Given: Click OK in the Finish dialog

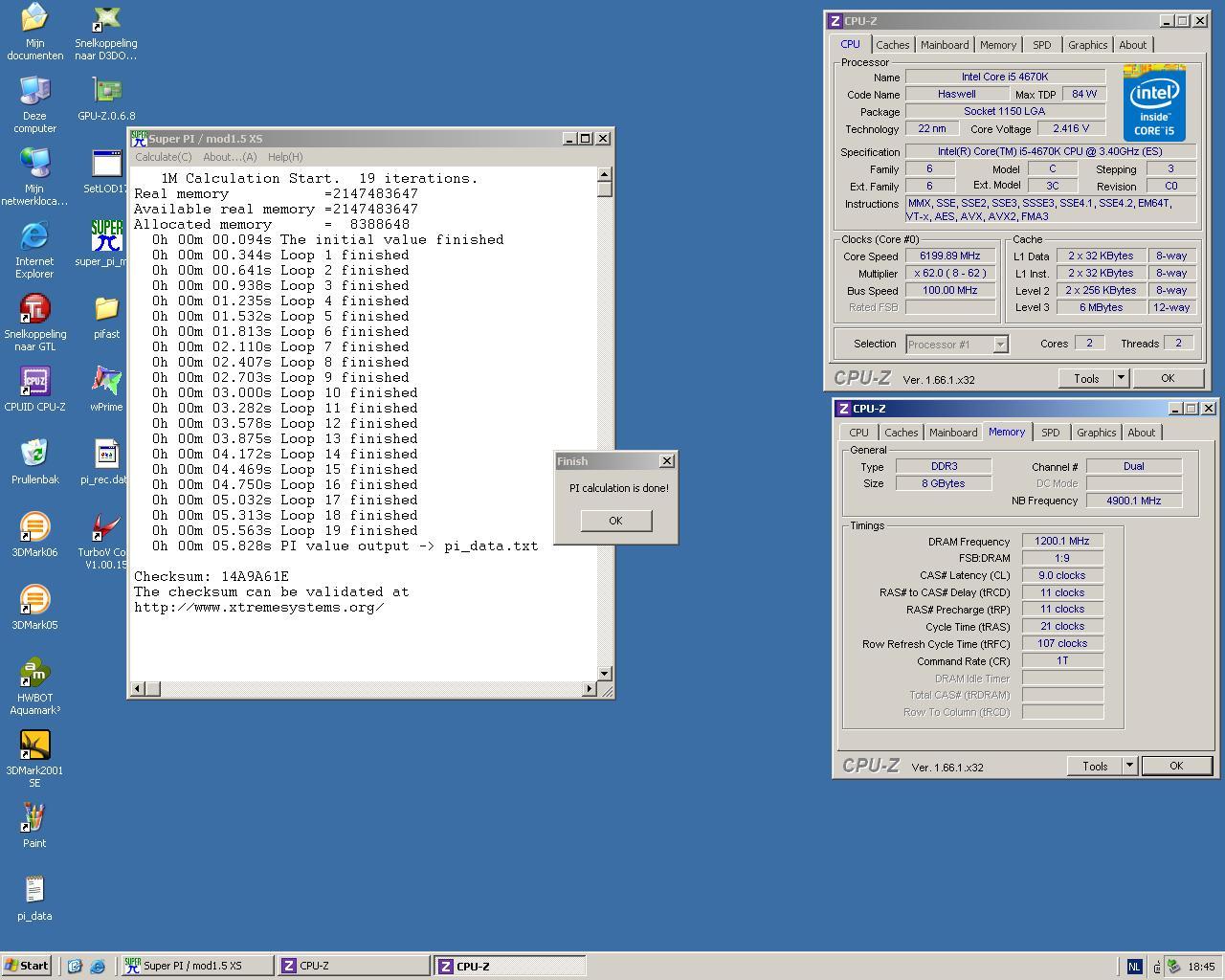Looking at the screenshot, I should (615, 521).
